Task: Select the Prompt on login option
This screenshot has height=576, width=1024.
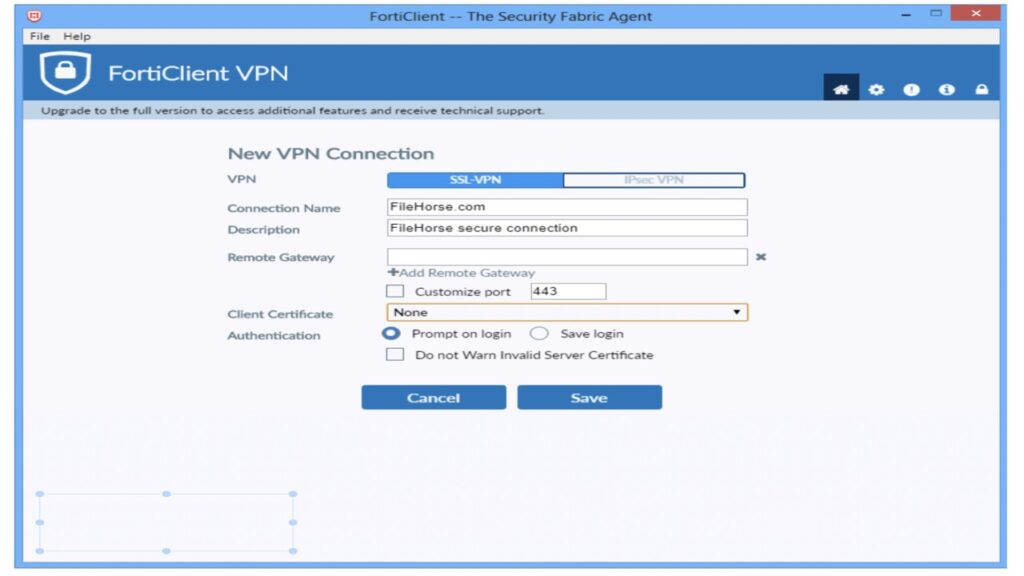Action: pyautogui.click(x=392, y=334)
